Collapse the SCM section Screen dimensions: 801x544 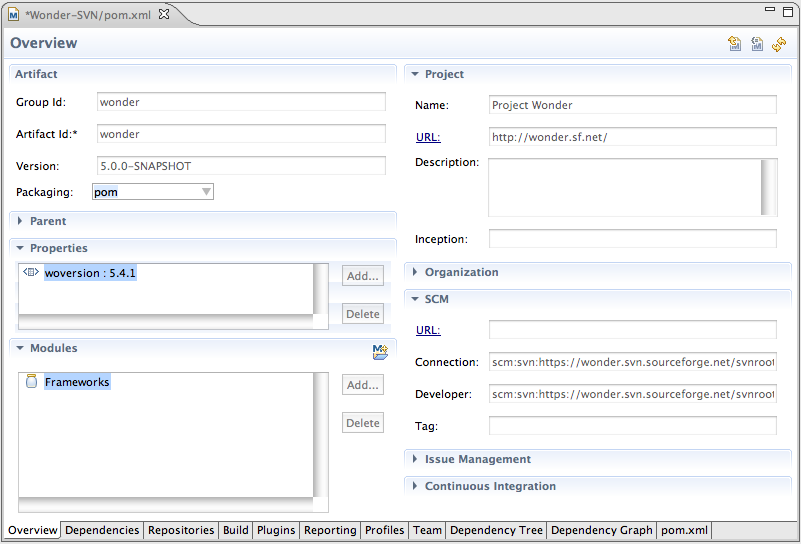point(415,299)
